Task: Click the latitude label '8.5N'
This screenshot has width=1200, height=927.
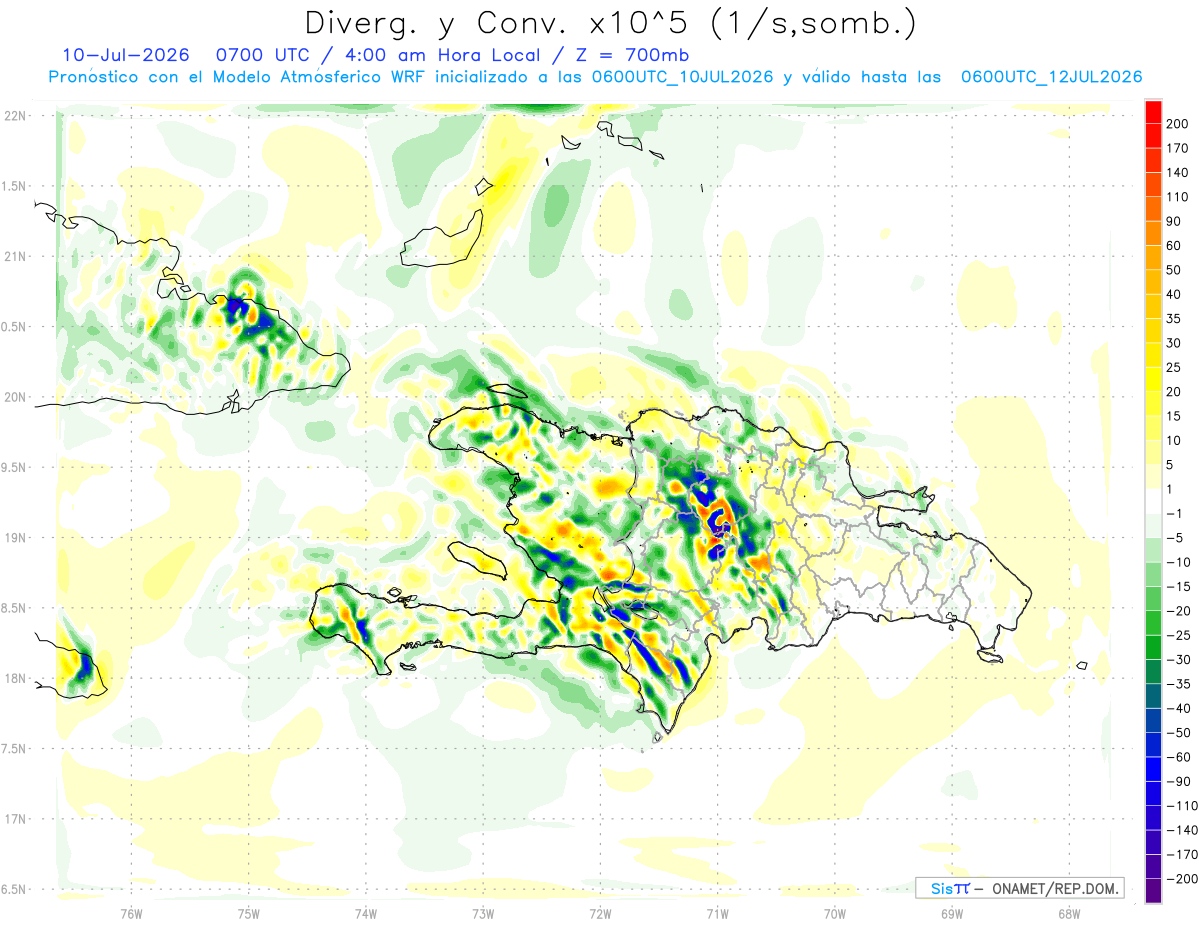Action: pos(13,608)
